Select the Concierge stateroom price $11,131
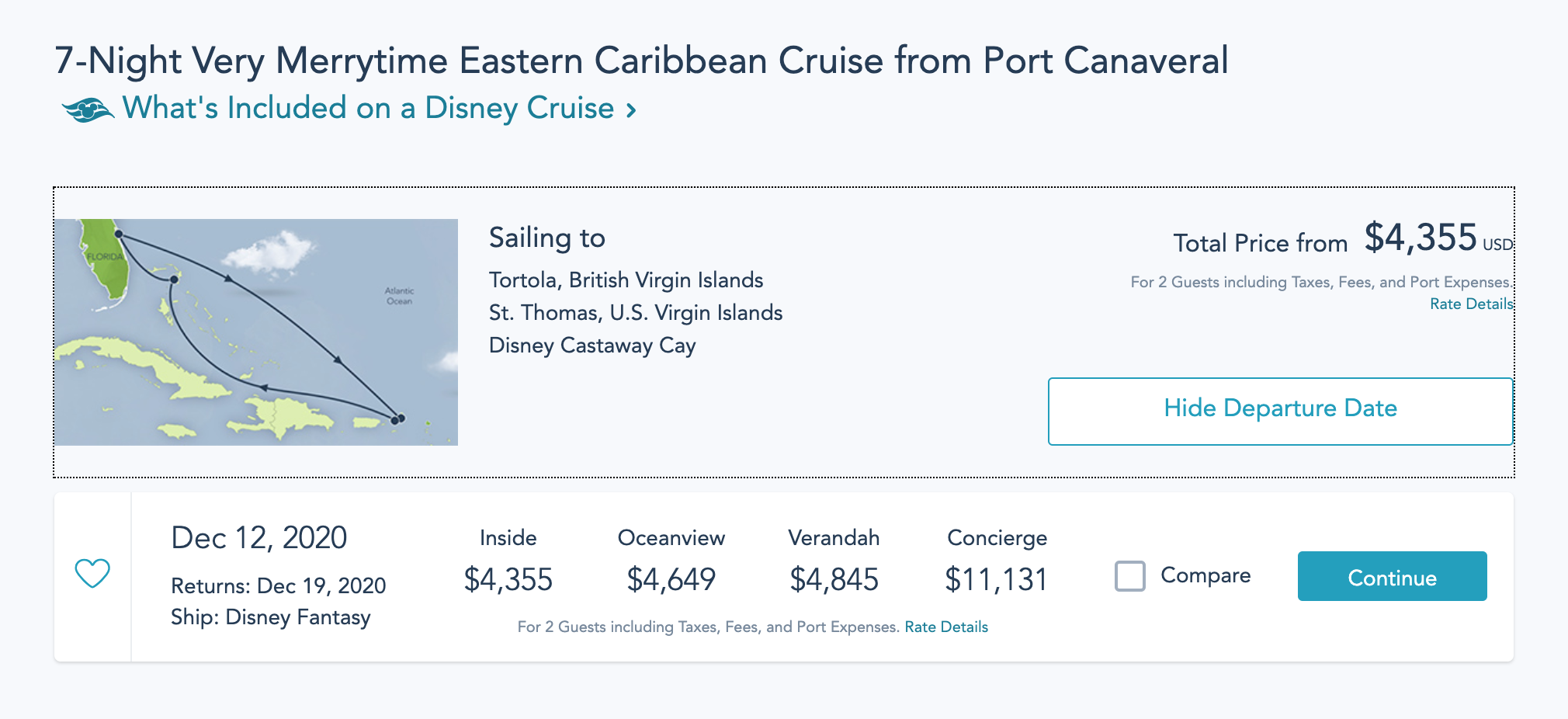Image resolution: width=1568 pixels, height=719 pixels. [x=997, y=579]
